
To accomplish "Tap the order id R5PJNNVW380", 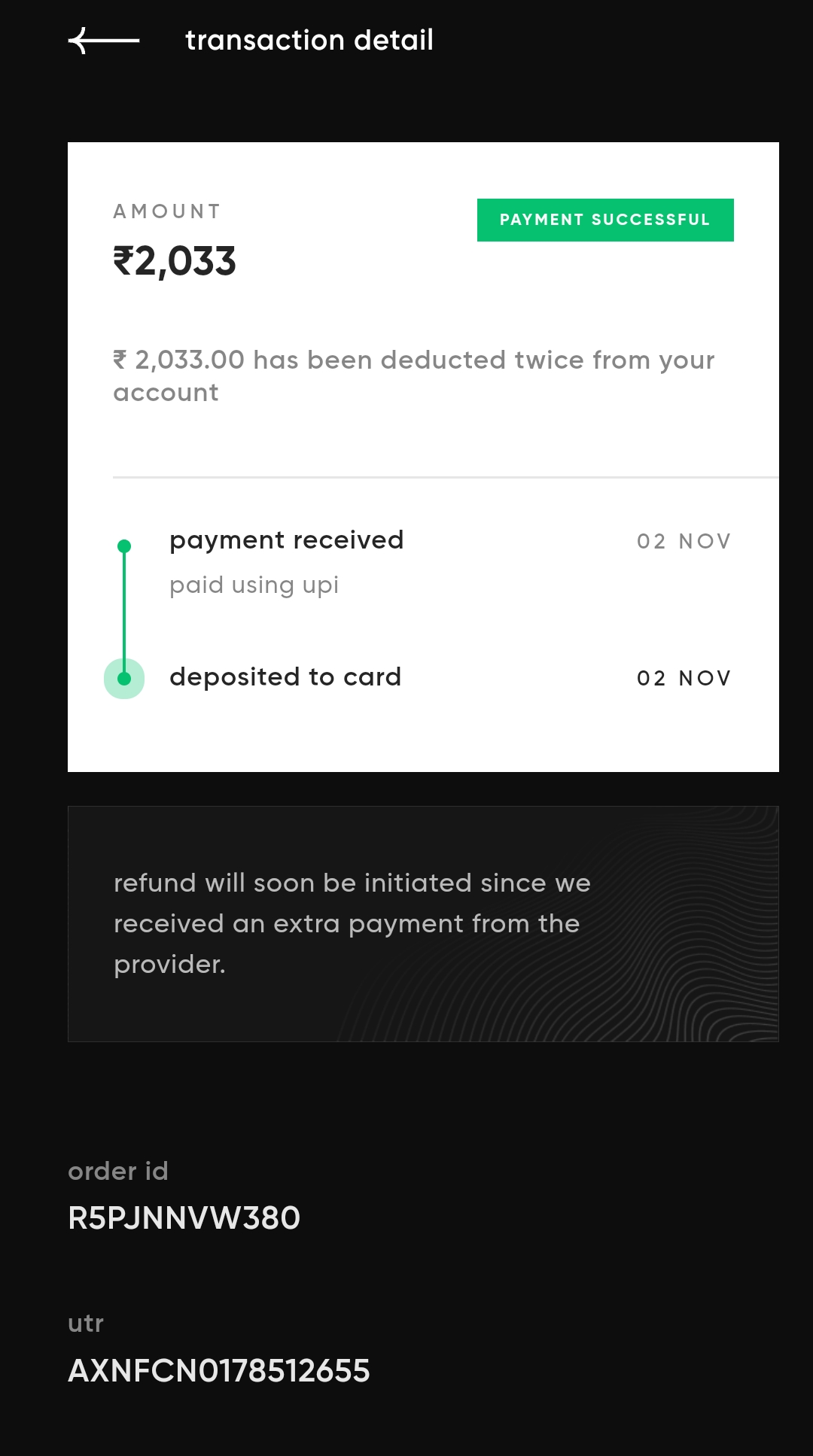I will [184, 1218].
